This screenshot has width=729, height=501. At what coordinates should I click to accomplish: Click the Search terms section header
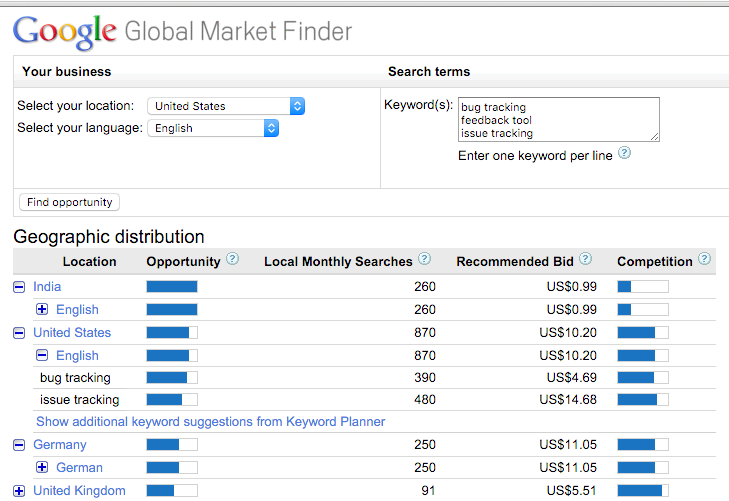pos(429,72)
